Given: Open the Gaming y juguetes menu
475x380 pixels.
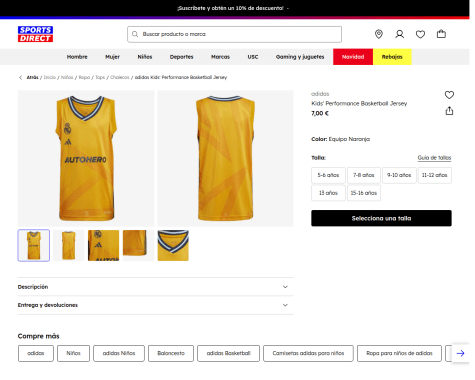Looking at the screenshot, I should point(300,57).
